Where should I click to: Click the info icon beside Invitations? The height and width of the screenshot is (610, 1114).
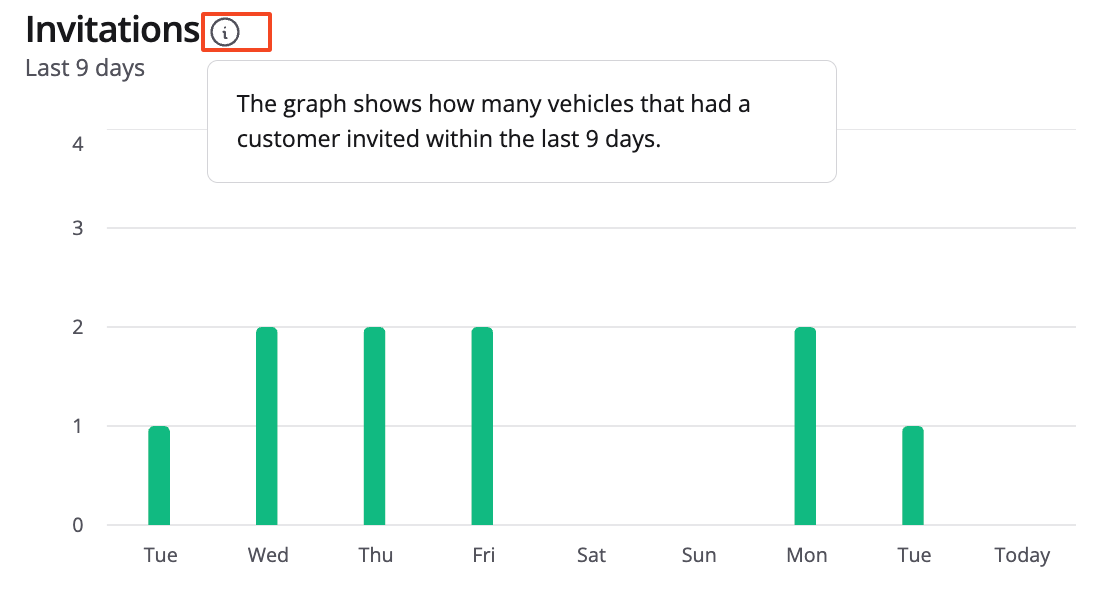click(226, 33)
